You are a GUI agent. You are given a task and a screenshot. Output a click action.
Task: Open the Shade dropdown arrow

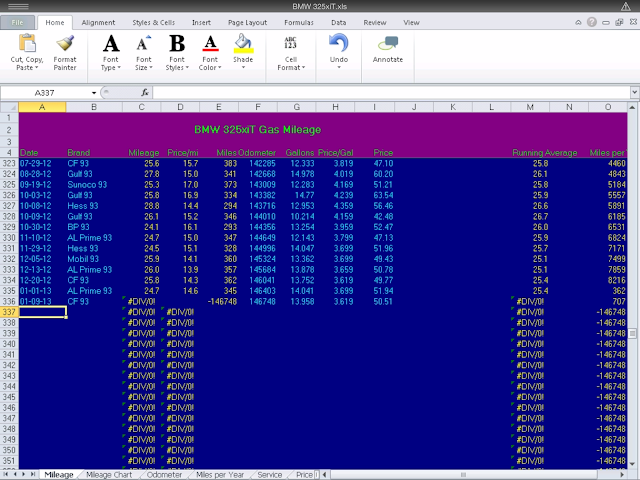click(243, 67)
